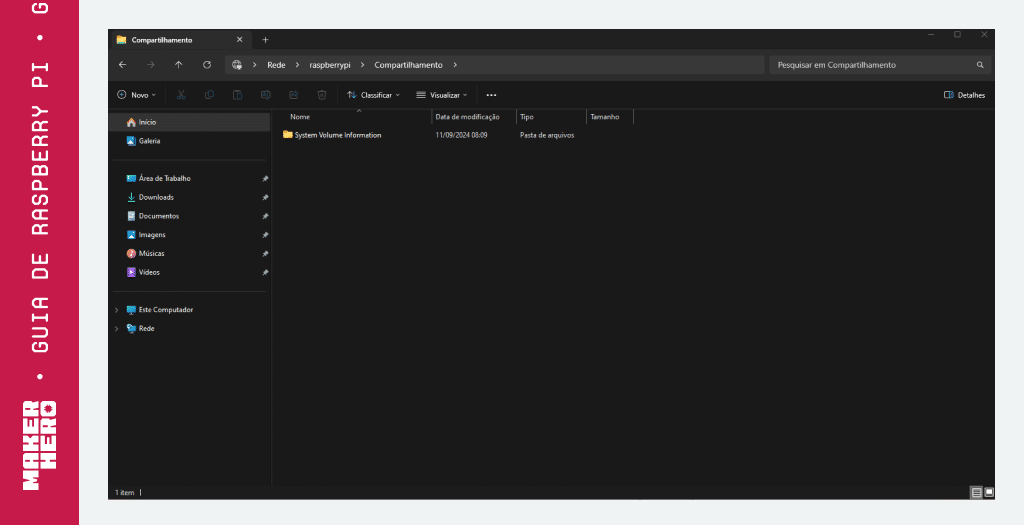Click Rede in the address path

point(276,65)
